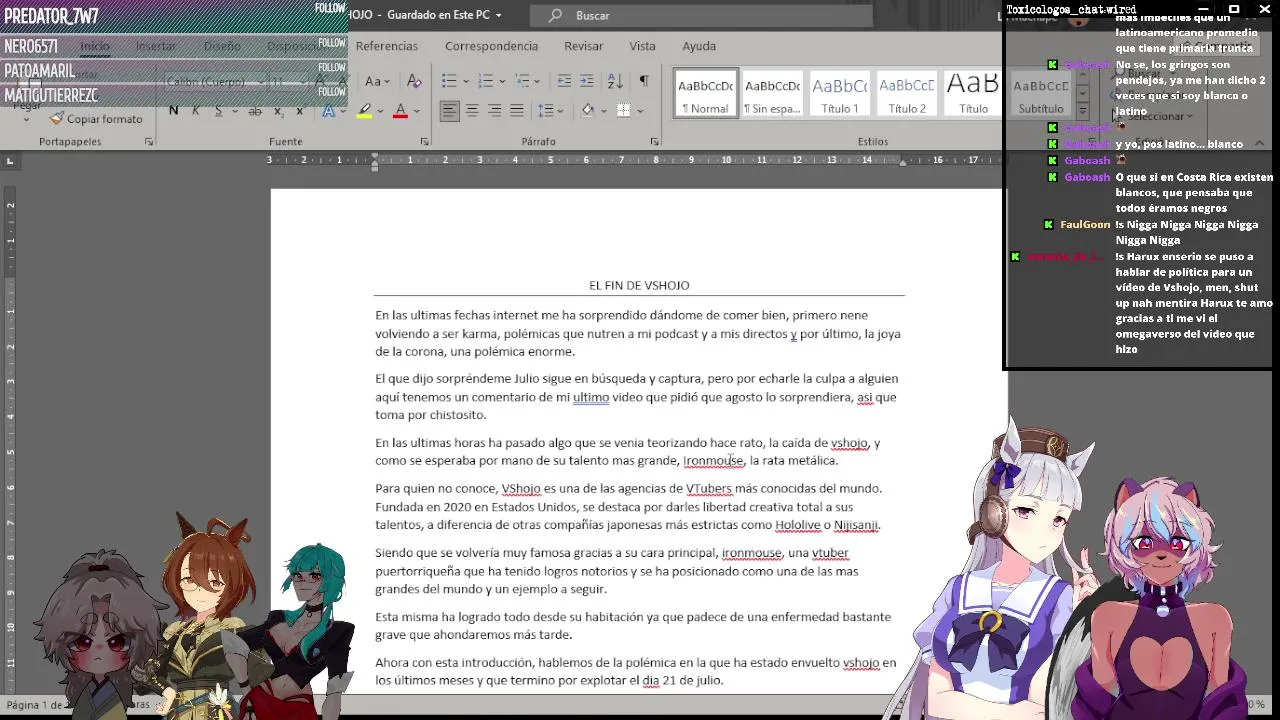Align text right
Image resolution: width=1280 pixels, height=720 pixels.
coord(494,110)
